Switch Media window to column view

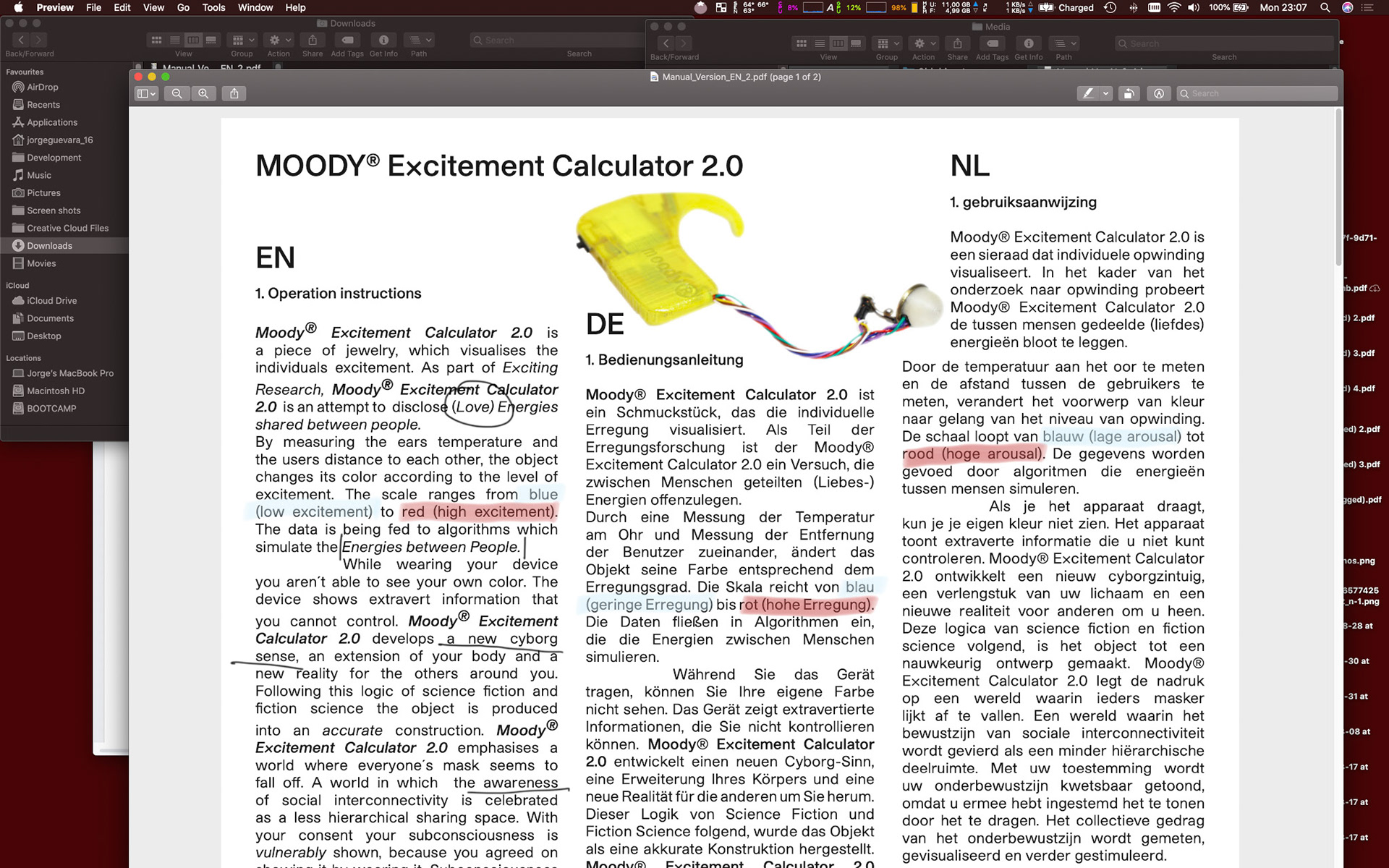838,43
